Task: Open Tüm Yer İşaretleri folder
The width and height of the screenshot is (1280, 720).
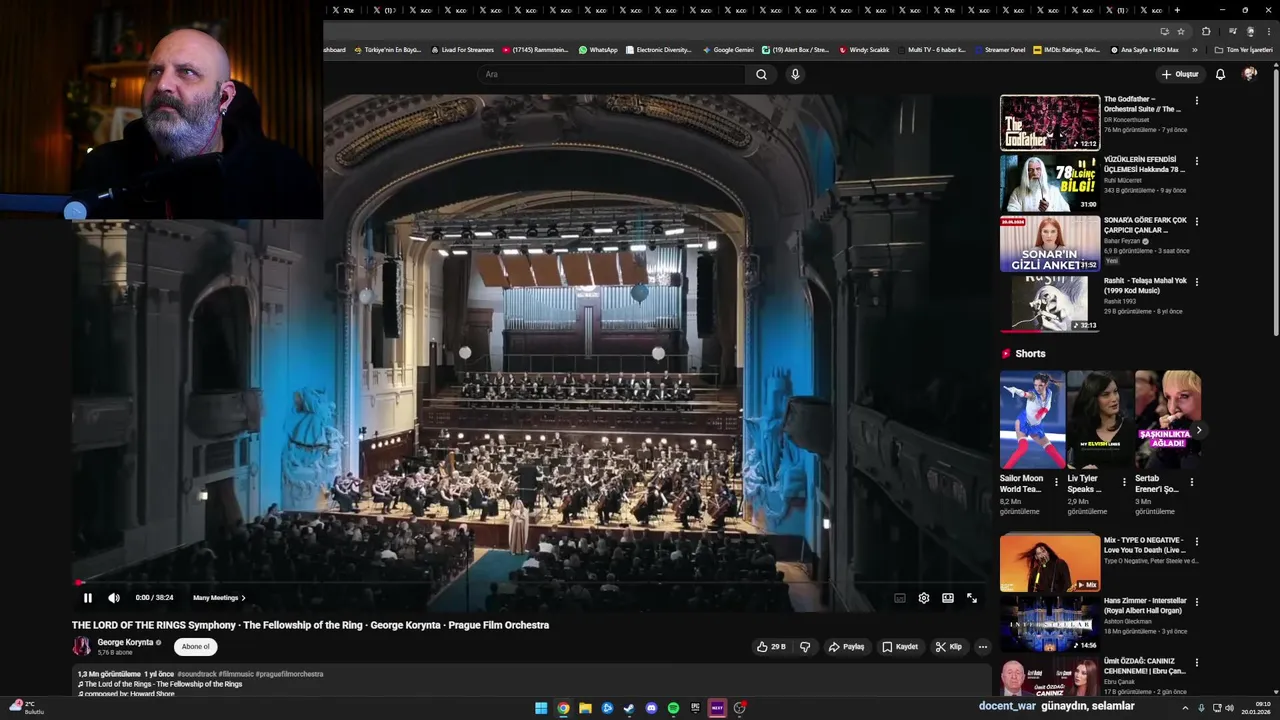Action: (x=1243, y=50)
